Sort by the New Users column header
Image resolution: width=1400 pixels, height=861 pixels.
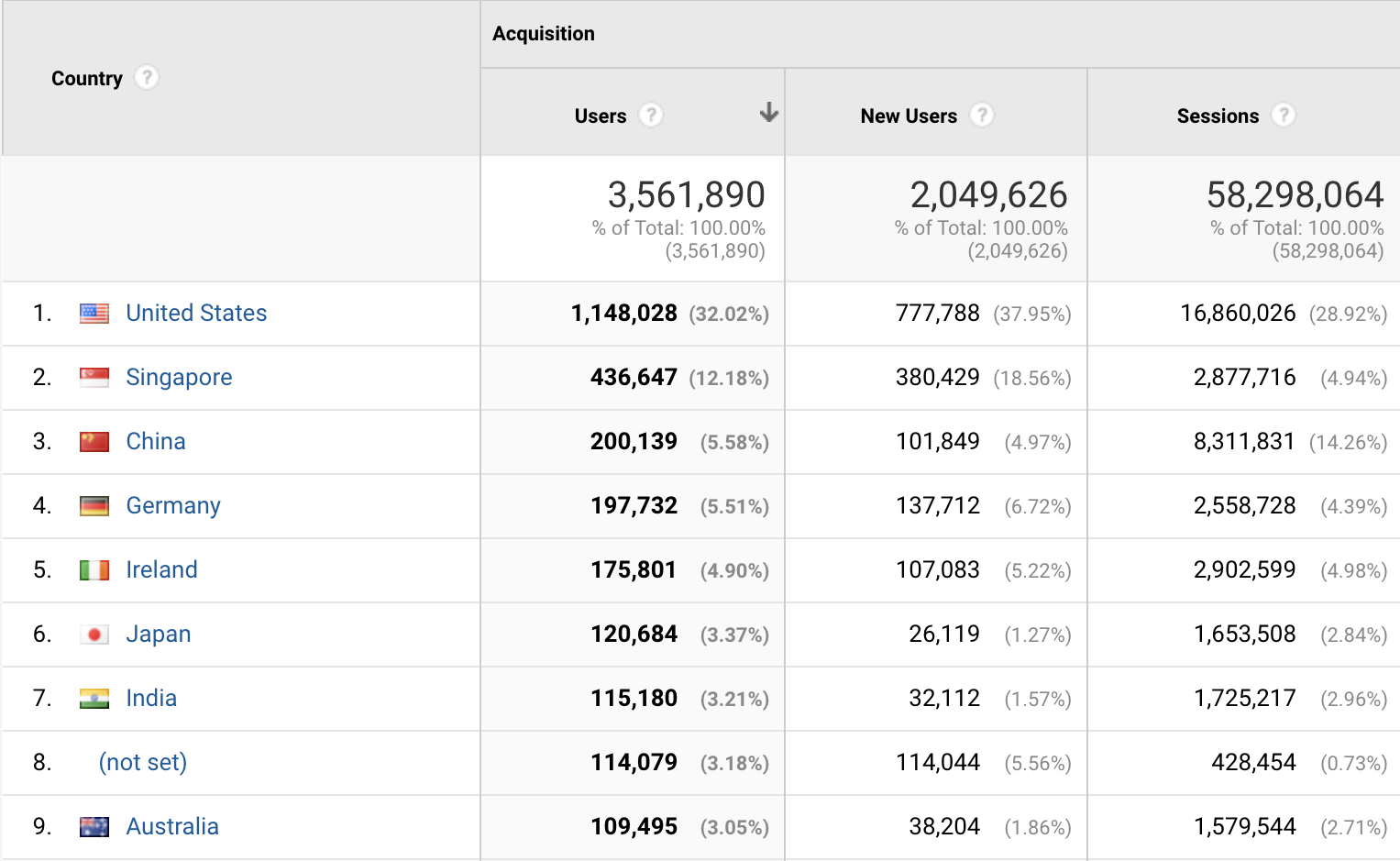[909, 116]
